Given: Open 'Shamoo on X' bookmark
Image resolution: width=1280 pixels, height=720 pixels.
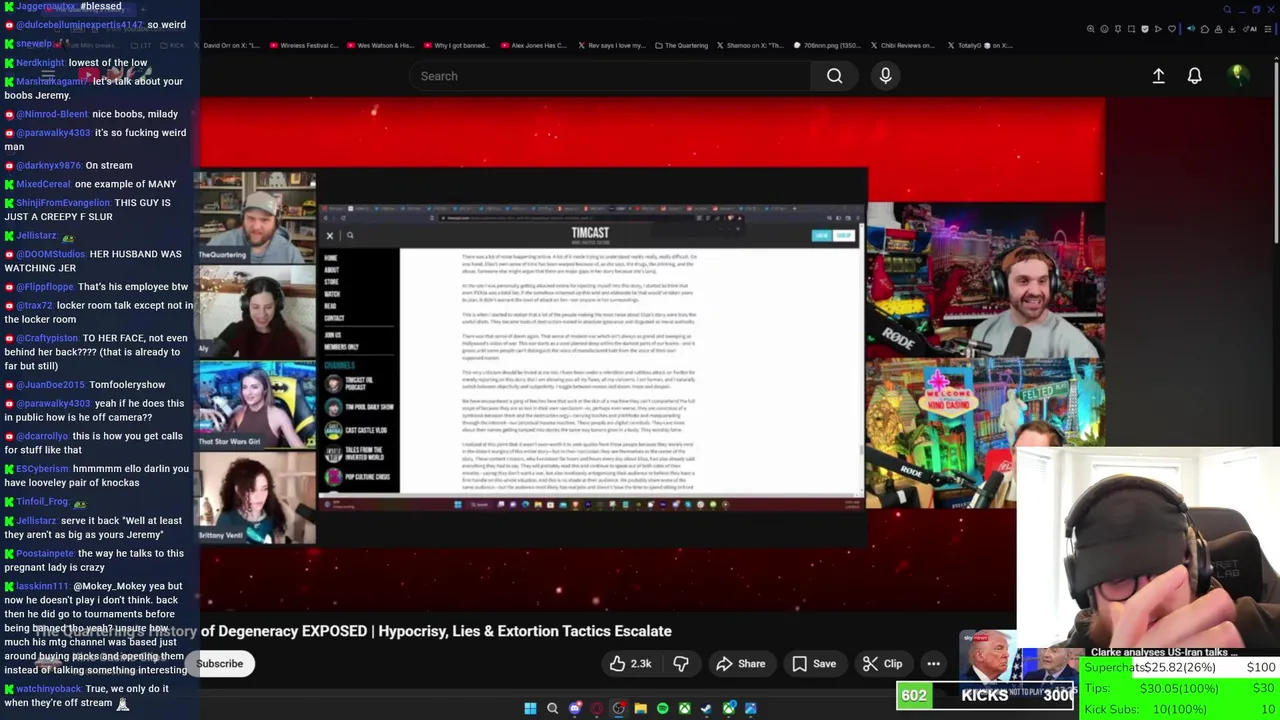Looking at the screenshot, I should (751, 45).
